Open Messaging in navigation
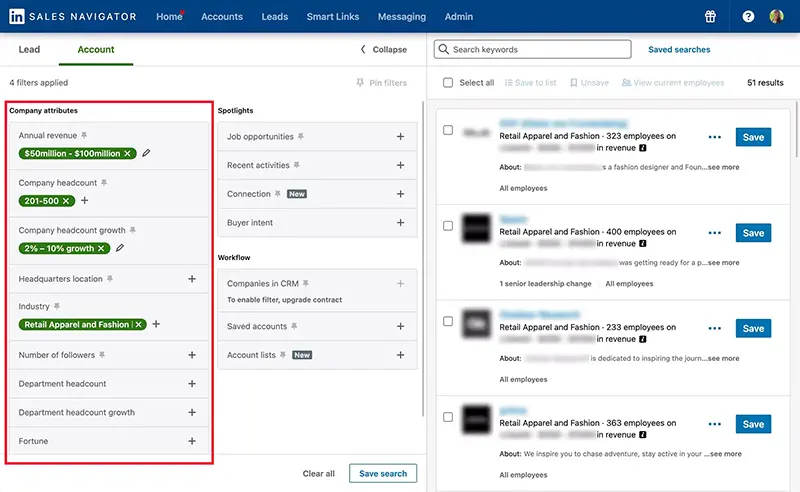Viewport: 800px width, 492px height. coord(402,16)
